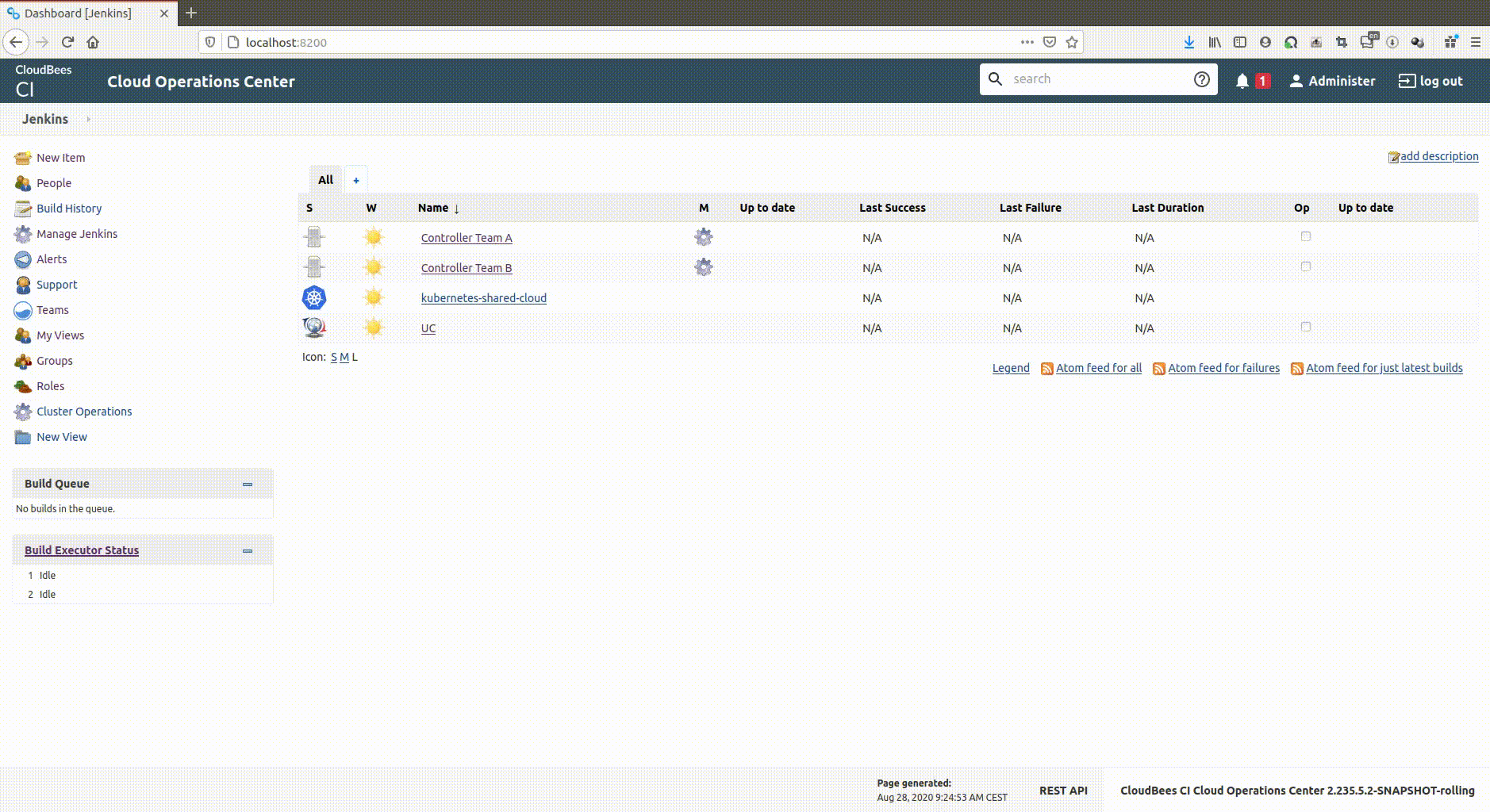Open the REST API link
Screen dimensions: 1490x812
coord(1063,791)
